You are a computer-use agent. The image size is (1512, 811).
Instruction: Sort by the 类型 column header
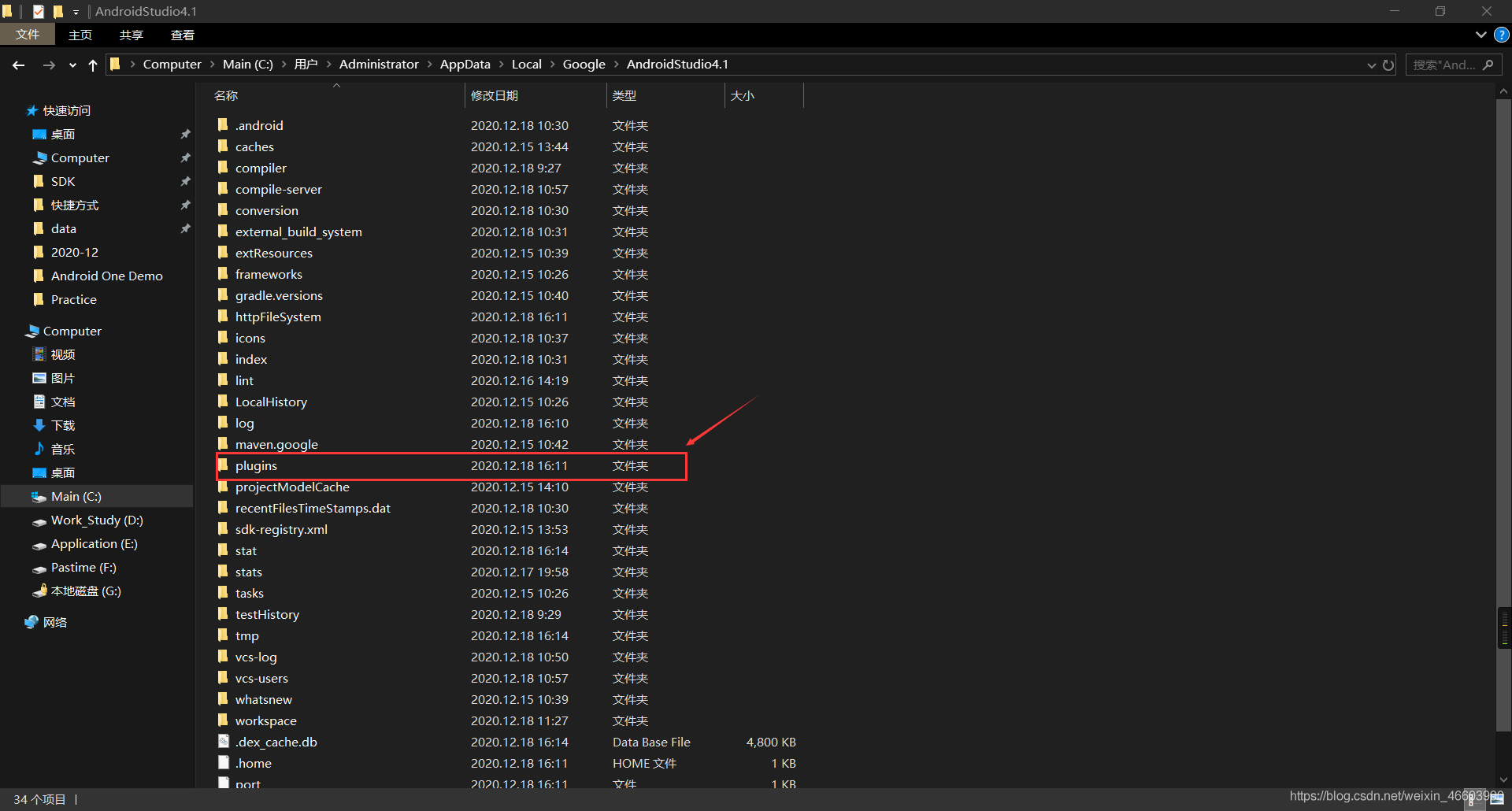624,95
